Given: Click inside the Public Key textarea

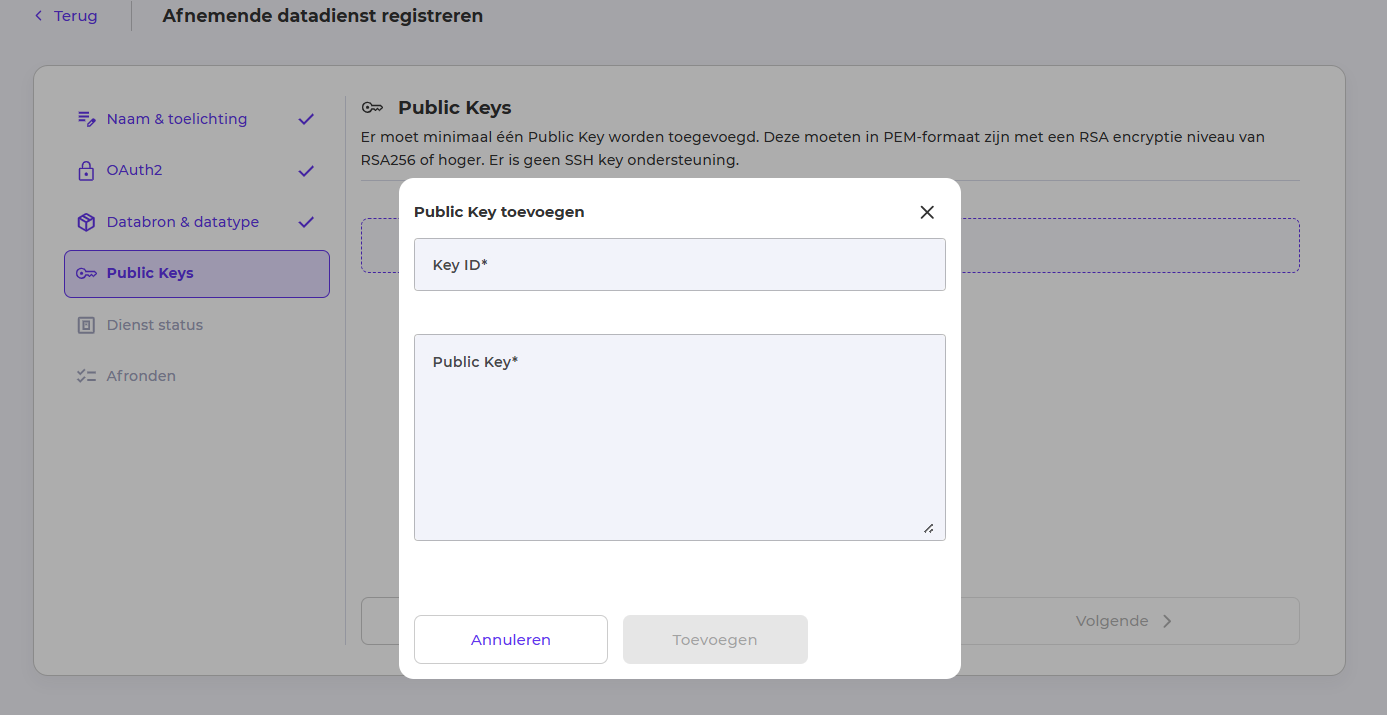Looking at the screenshot, I should [x=679, y=437].
